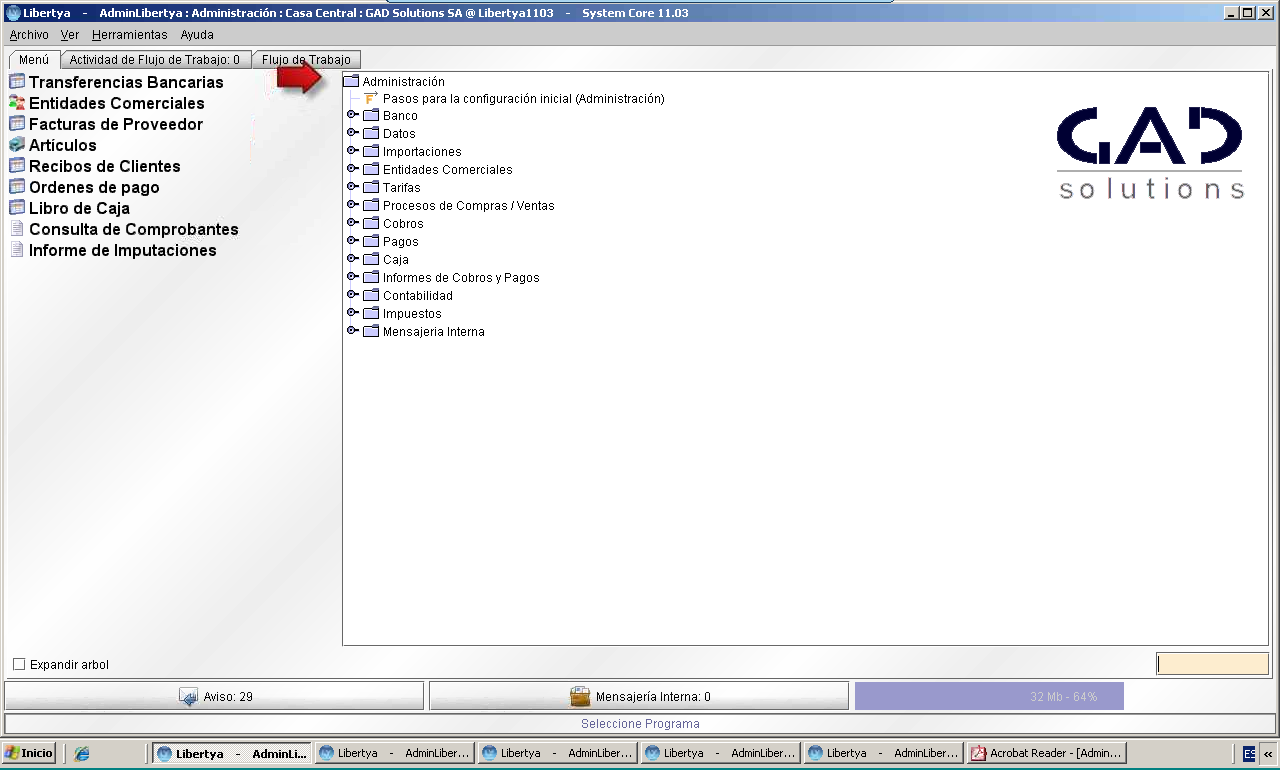Click the Pasos para la configuración inicial icon
This screenshot has height=770, width=1280.
[x=371, y=99]
